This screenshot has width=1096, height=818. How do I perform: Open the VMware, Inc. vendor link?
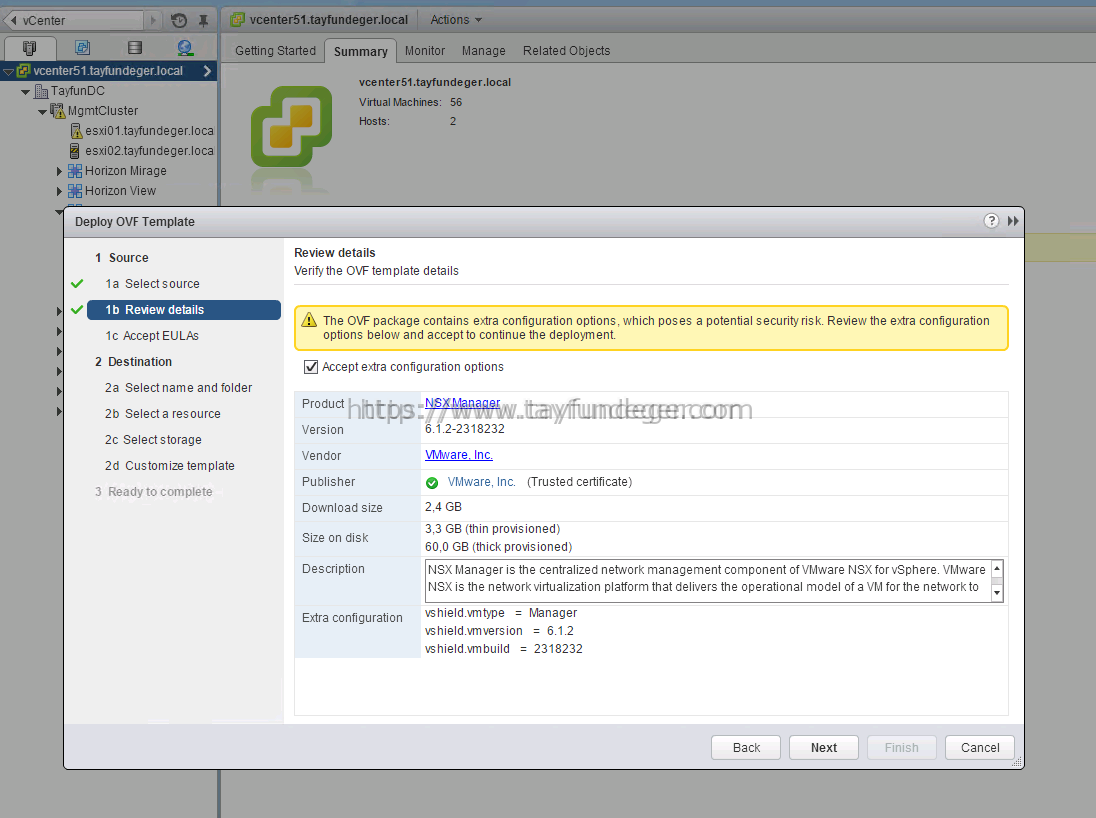coord(459,455)
